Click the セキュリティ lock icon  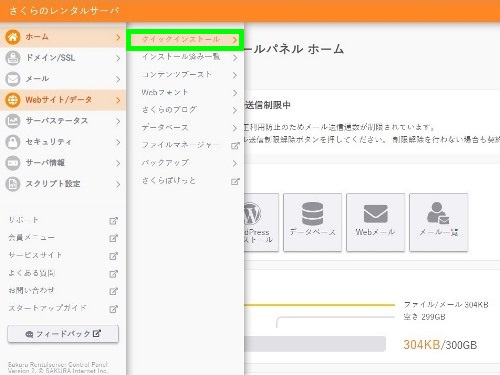pyautogui.click(x=13, y=142)
